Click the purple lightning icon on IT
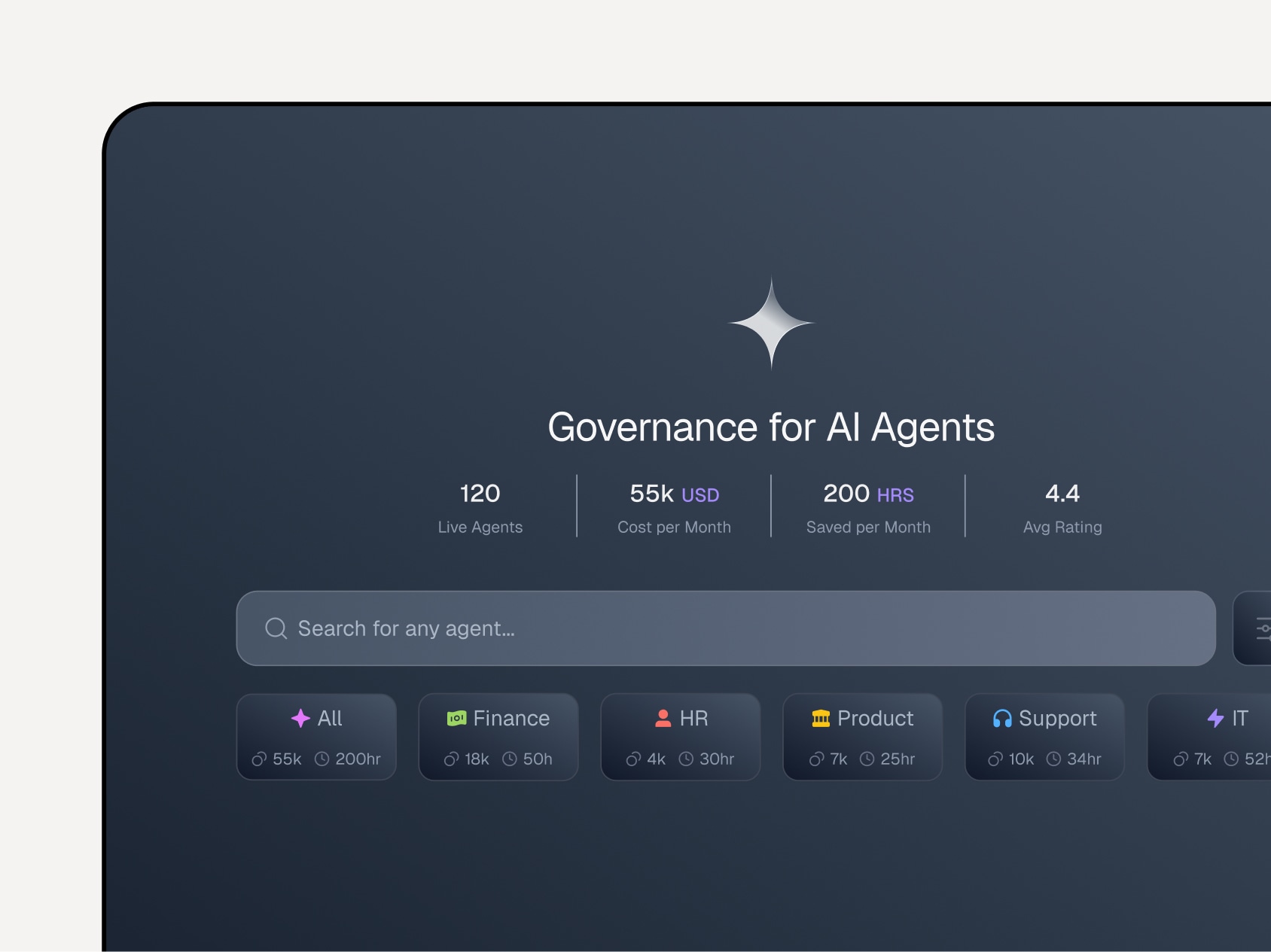The width and height of the screenshot is (1271, 952). pyautogui.click(x=1215, y=718)
